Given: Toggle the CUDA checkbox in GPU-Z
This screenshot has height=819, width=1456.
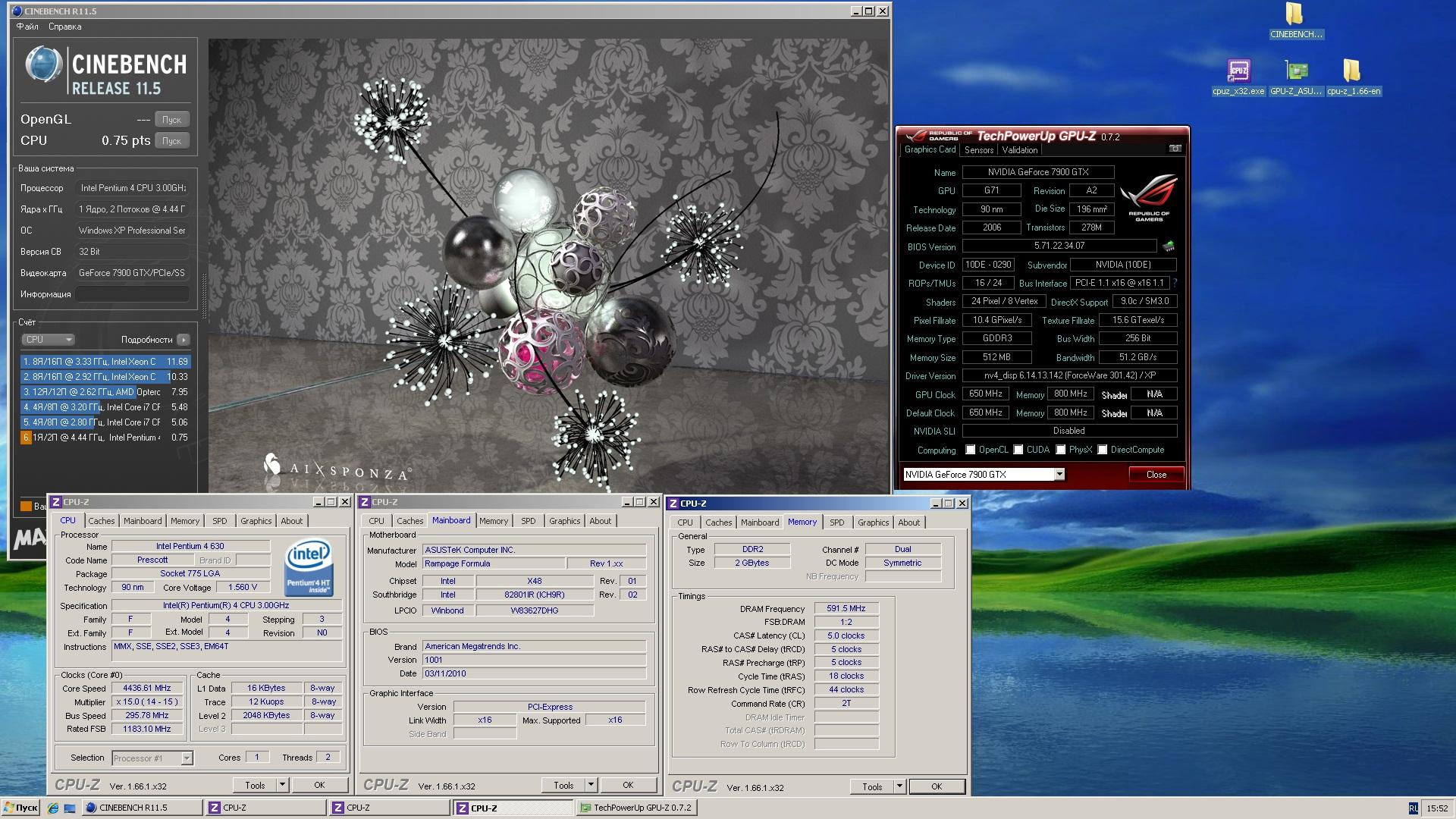Looking at the screenshot, I should coord(1018,450).
